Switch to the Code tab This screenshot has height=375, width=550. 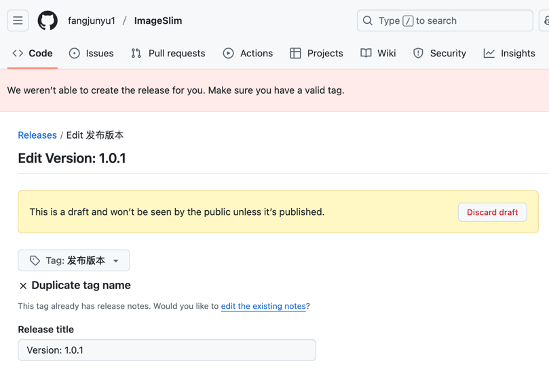coord(33,53)
